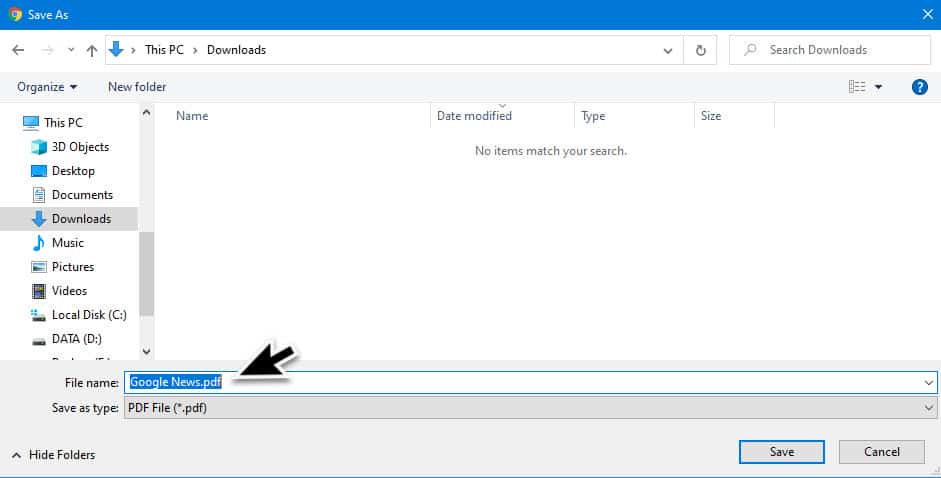
Task: Sort by the Name column header
Action: coord(192,116)
